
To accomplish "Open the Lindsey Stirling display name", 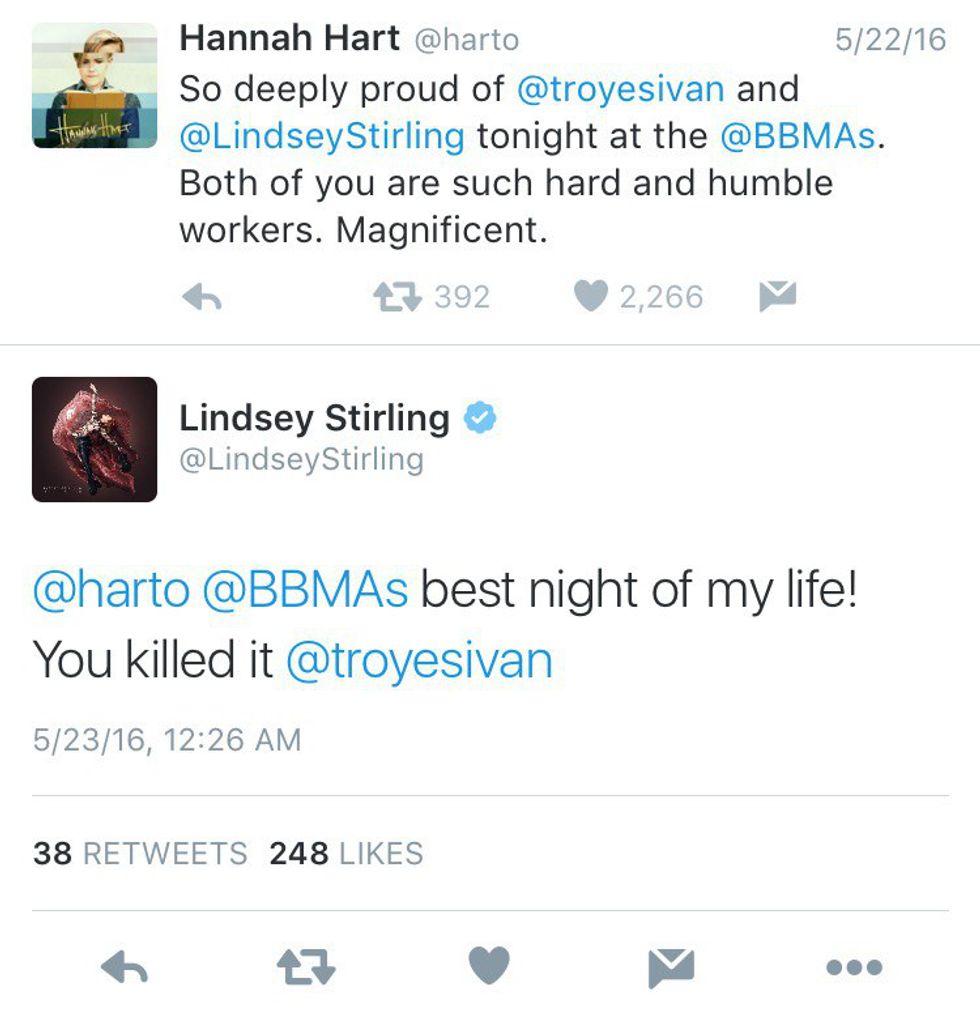I will point(314,418).
